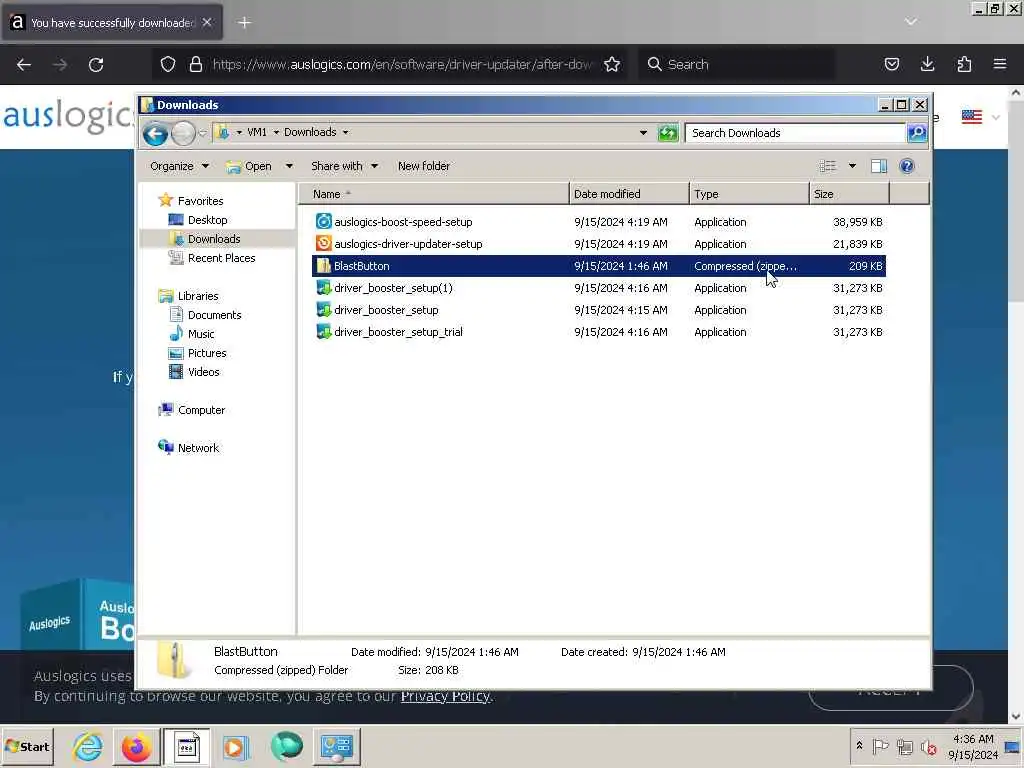This screenshot has width=1024, height=768.
Task: Open Music library
Action: tap(200, 334)
